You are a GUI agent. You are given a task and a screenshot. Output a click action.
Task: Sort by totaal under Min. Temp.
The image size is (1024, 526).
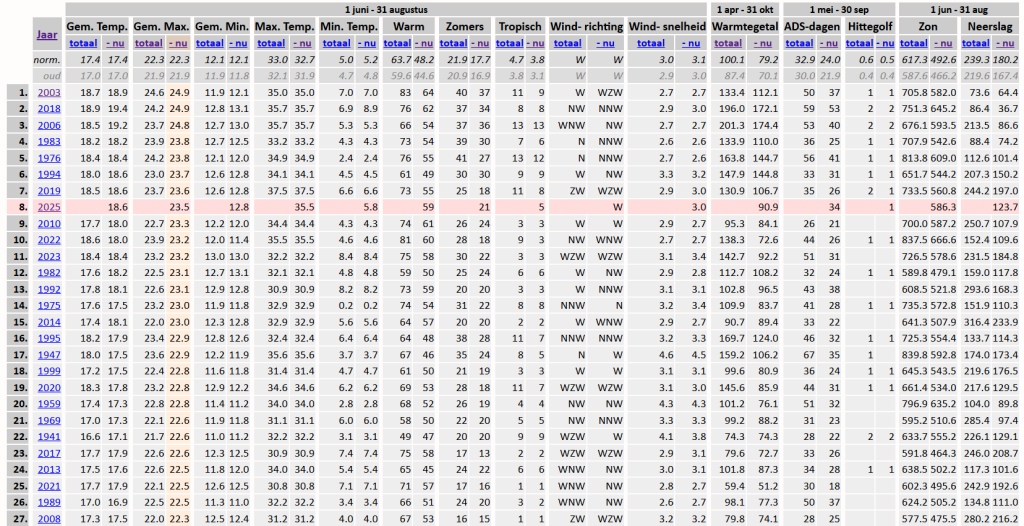point(337,43)
